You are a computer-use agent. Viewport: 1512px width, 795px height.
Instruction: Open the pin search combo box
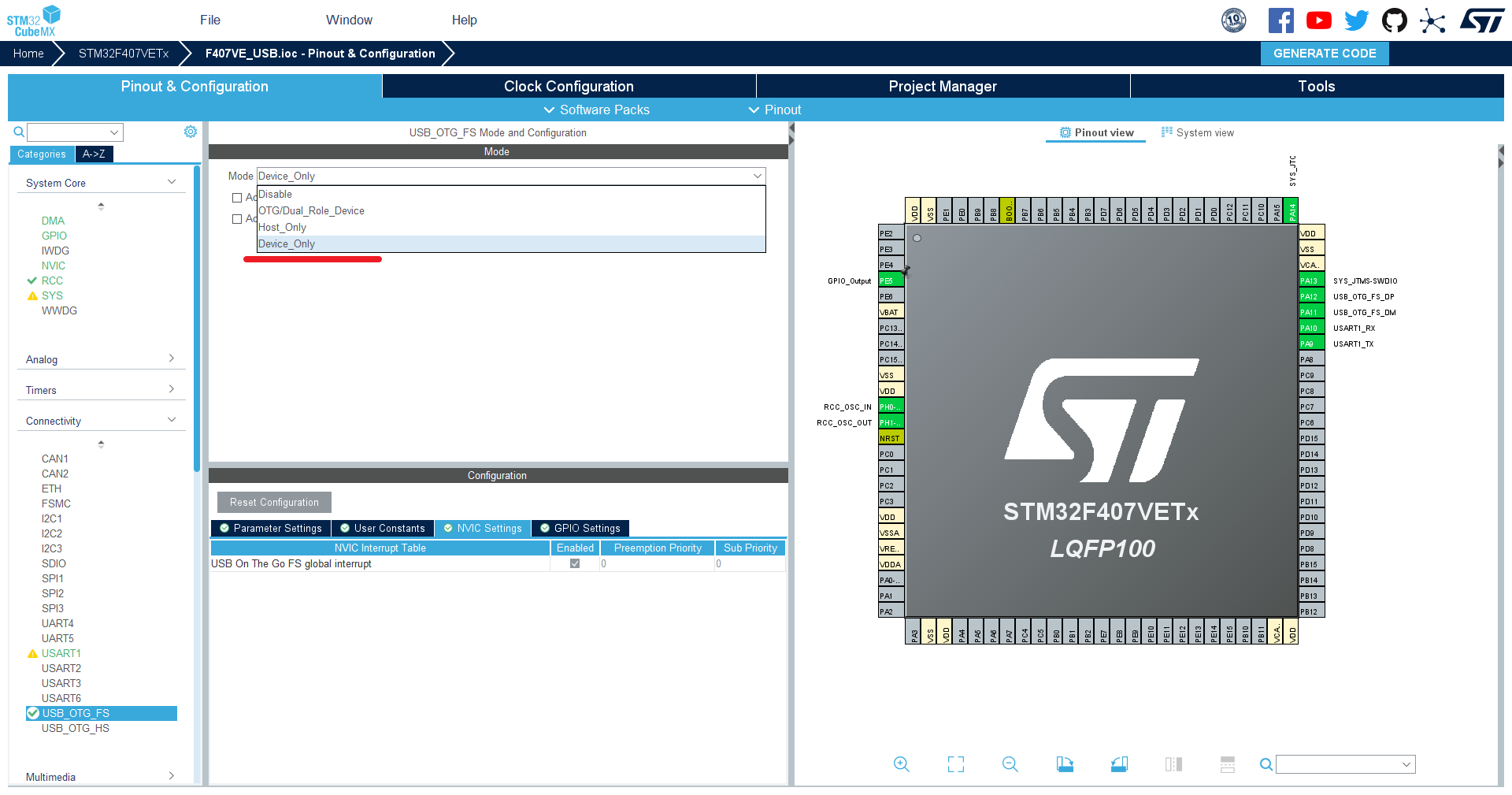coord(1346,764)
